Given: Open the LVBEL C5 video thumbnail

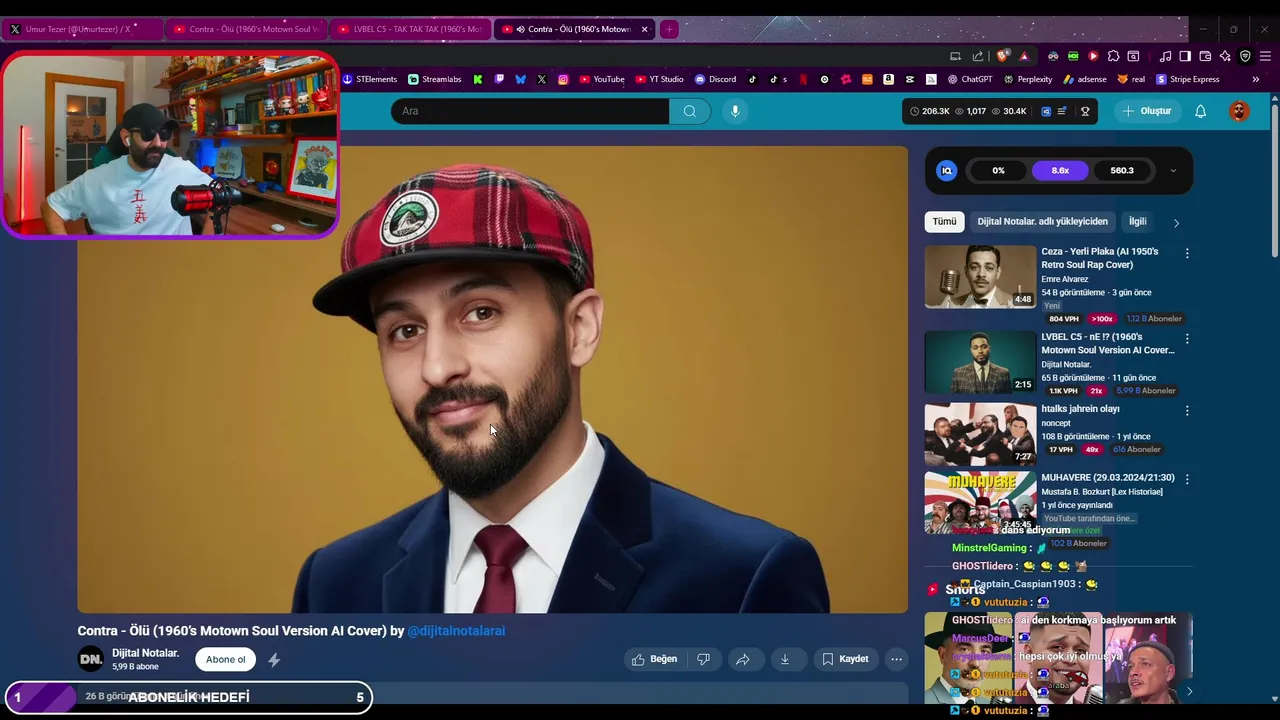Looking at the screenshot, I should [x=980, y=362].
